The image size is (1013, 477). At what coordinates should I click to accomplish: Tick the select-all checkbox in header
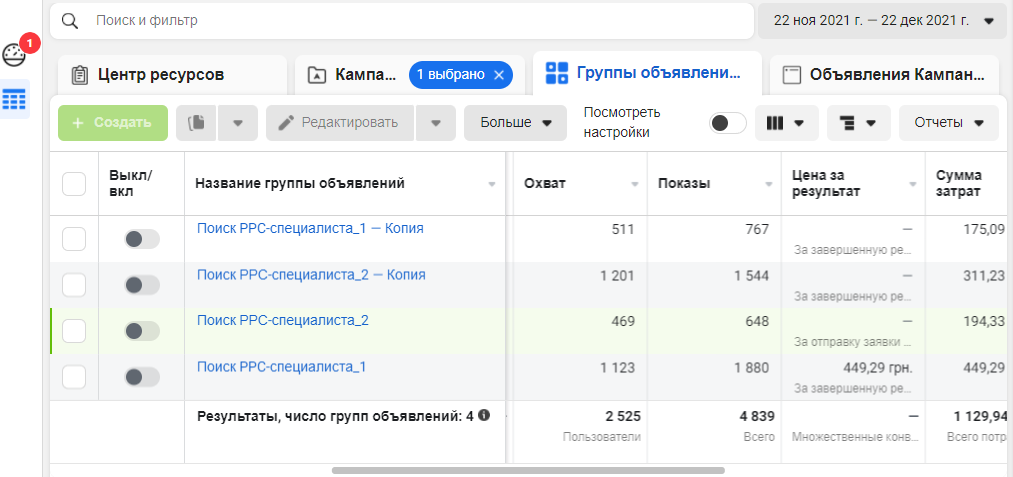tap(74, 184)
